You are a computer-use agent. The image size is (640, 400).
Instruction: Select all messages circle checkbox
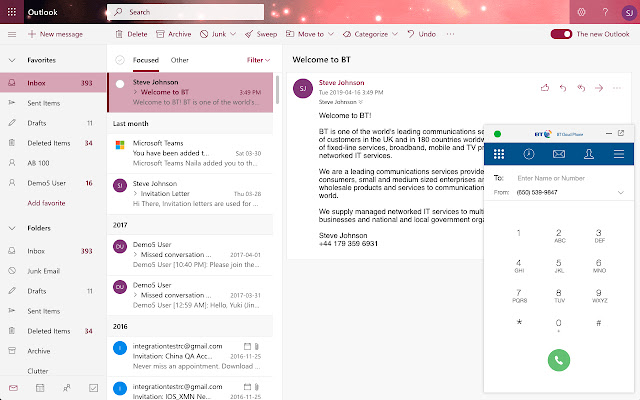point(120,60)
